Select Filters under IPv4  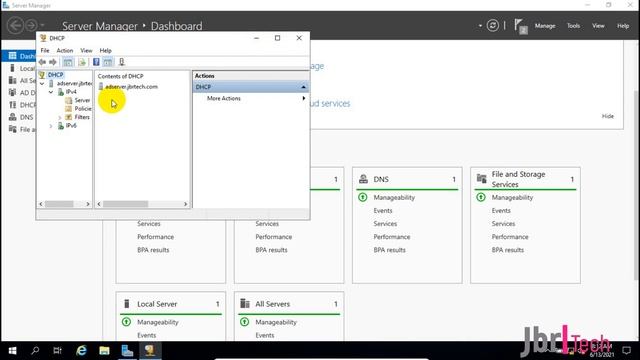[82, 117]
